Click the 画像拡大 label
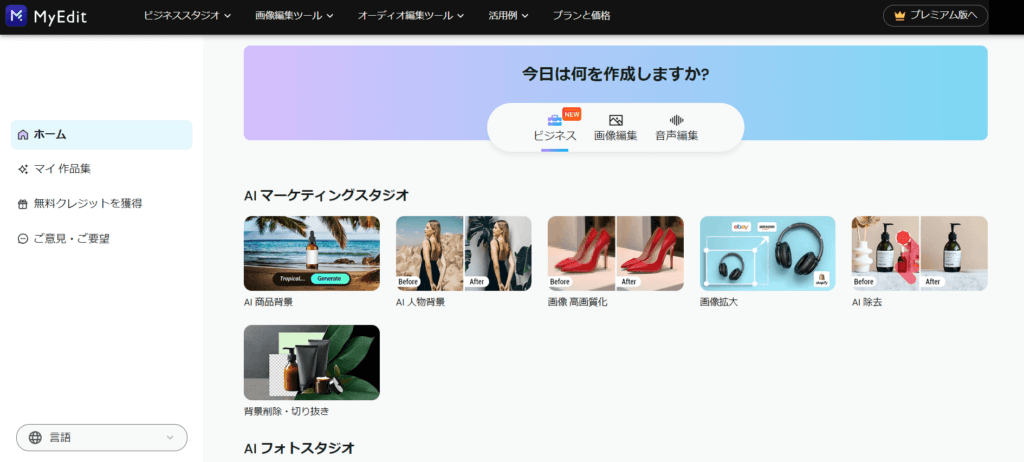 719,303
